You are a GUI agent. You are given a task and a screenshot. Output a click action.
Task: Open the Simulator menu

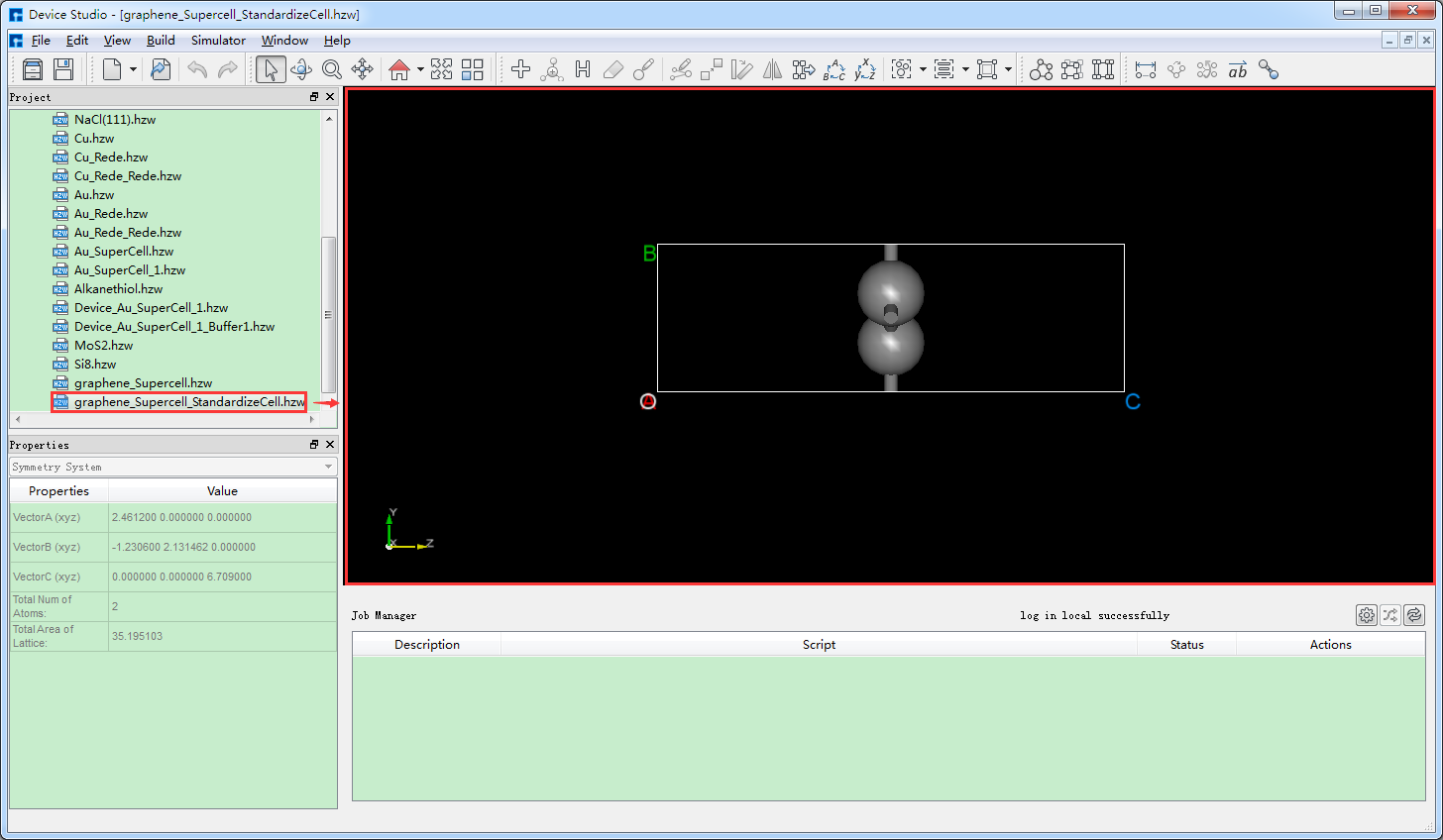point(218,41)
